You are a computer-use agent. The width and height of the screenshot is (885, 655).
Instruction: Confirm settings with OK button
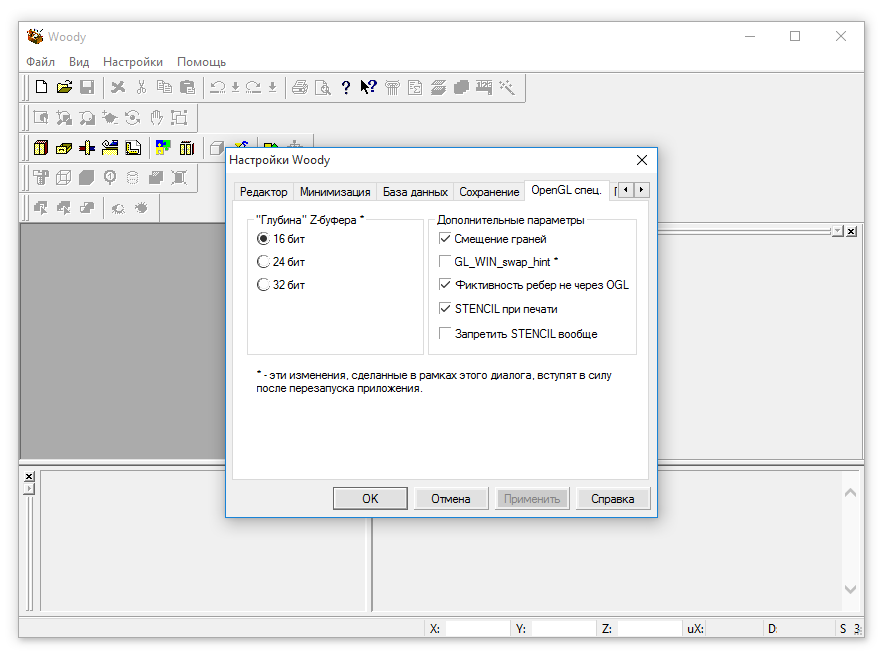click(x=370, y=499)
